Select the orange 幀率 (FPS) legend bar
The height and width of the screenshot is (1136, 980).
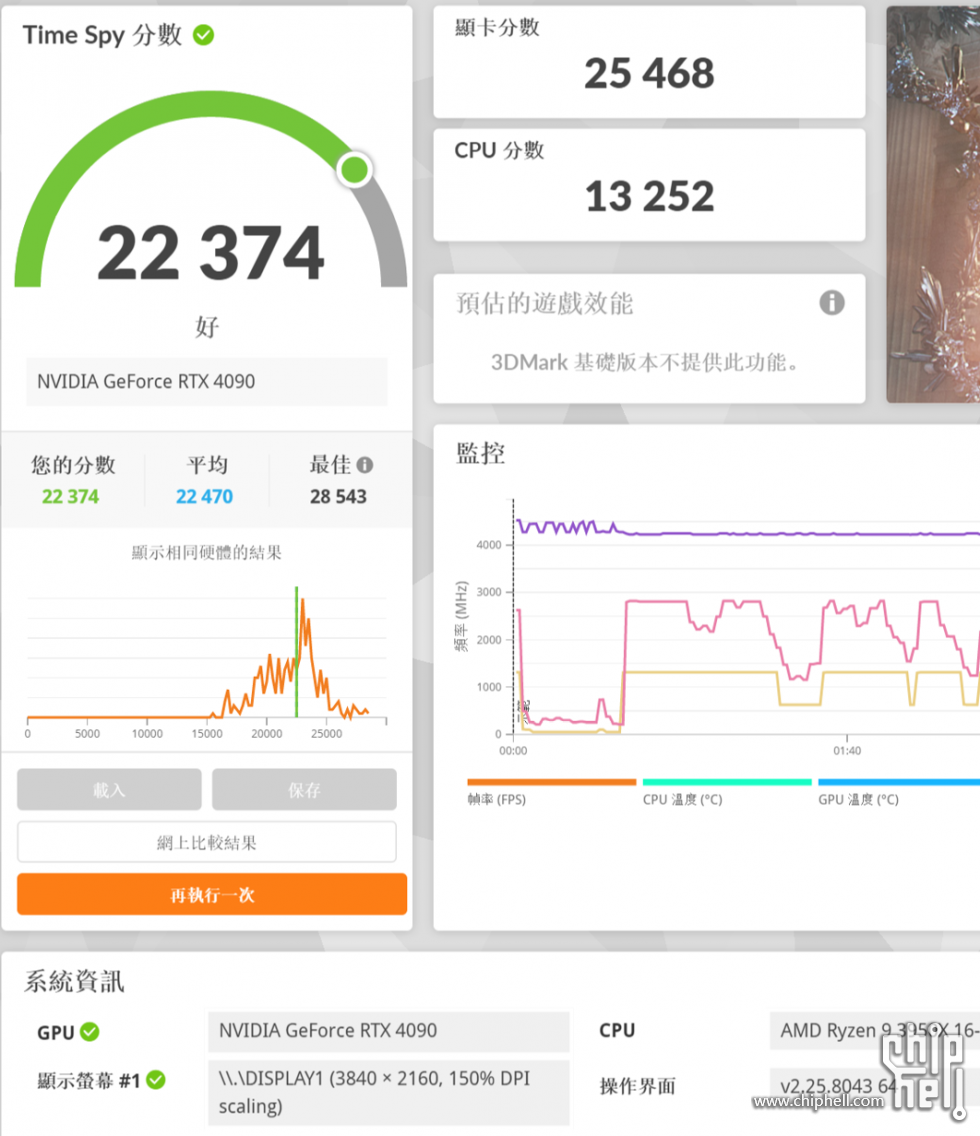click(x=552, y=782)
